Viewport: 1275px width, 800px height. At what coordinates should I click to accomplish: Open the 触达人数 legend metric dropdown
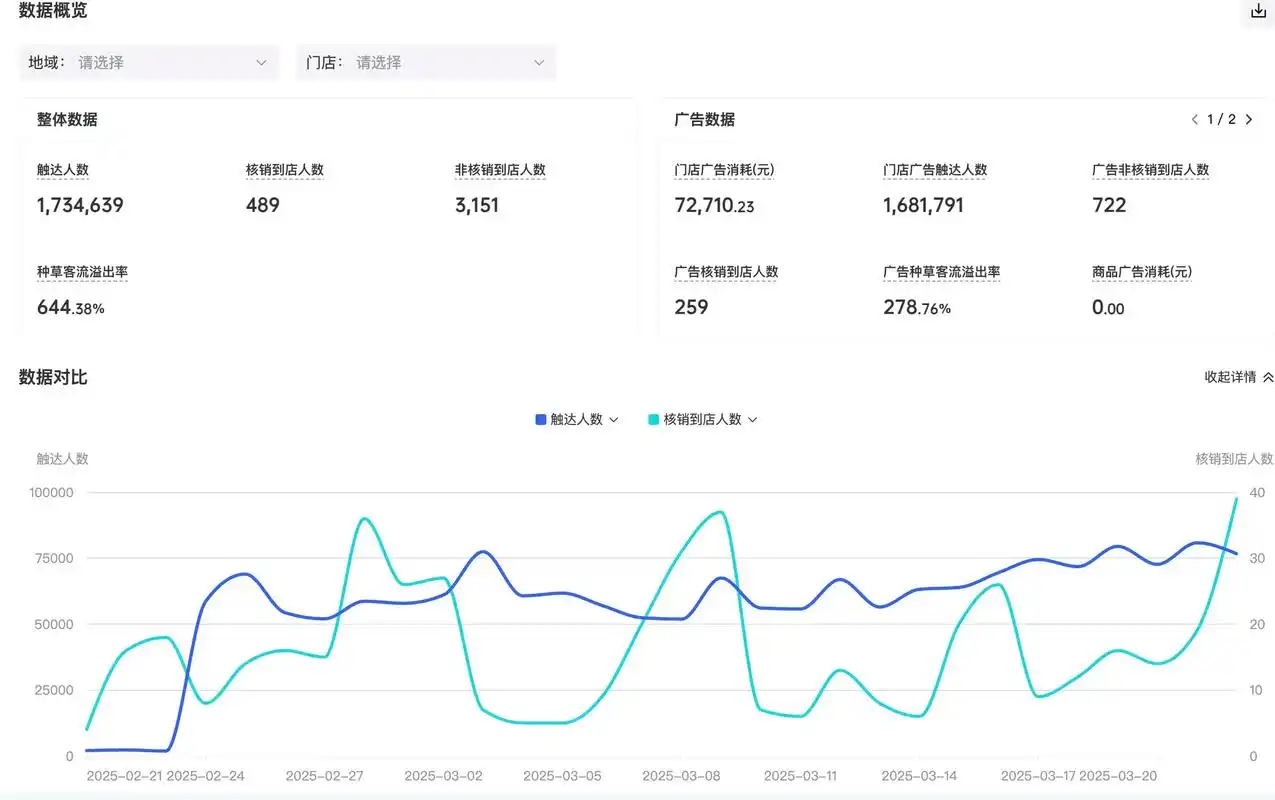point(614,419)
